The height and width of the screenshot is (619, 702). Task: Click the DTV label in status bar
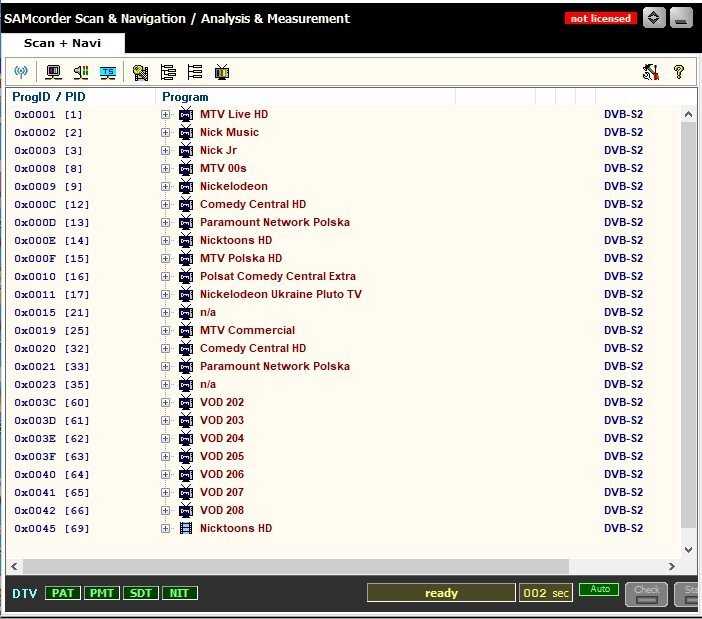click(x=25, y=593)
